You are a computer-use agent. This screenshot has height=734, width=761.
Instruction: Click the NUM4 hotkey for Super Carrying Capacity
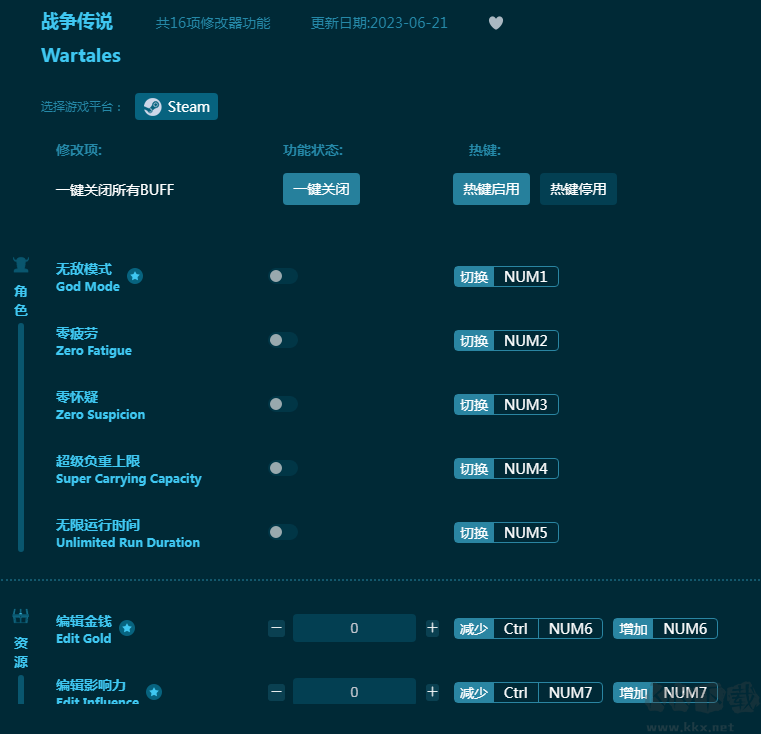pos(526,469)
